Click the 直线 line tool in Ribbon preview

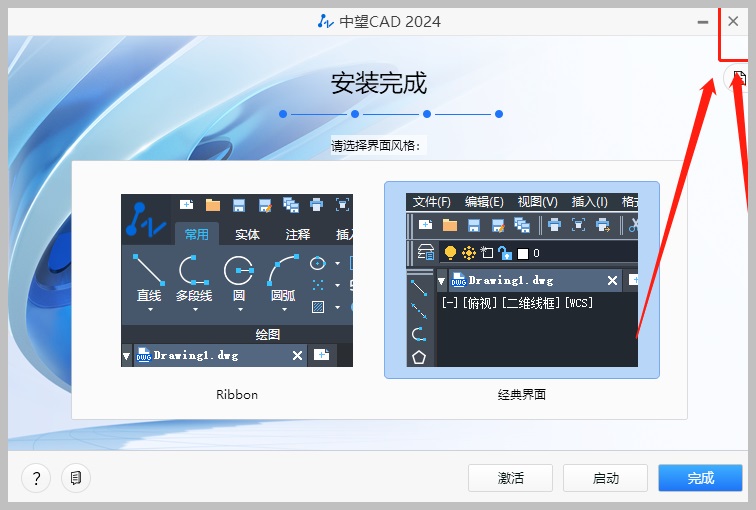click(149, 277)
